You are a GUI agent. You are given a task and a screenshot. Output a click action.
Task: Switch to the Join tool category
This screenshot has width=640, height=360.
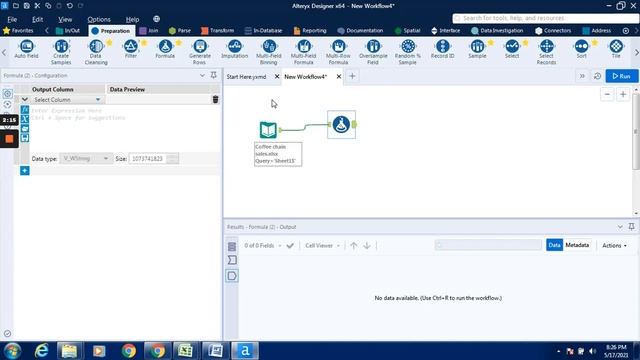click(x=149, y=31)
